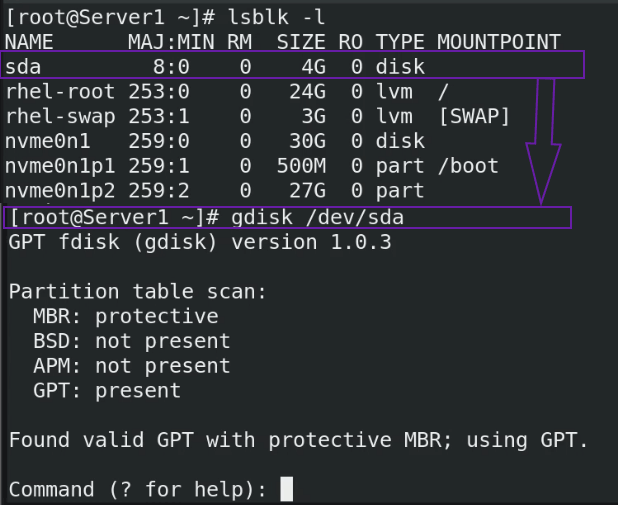Click 'Found valid GPT with protective MBR' line
The width and height of the screenshot is (618, 505).
(x=298, y=440)
